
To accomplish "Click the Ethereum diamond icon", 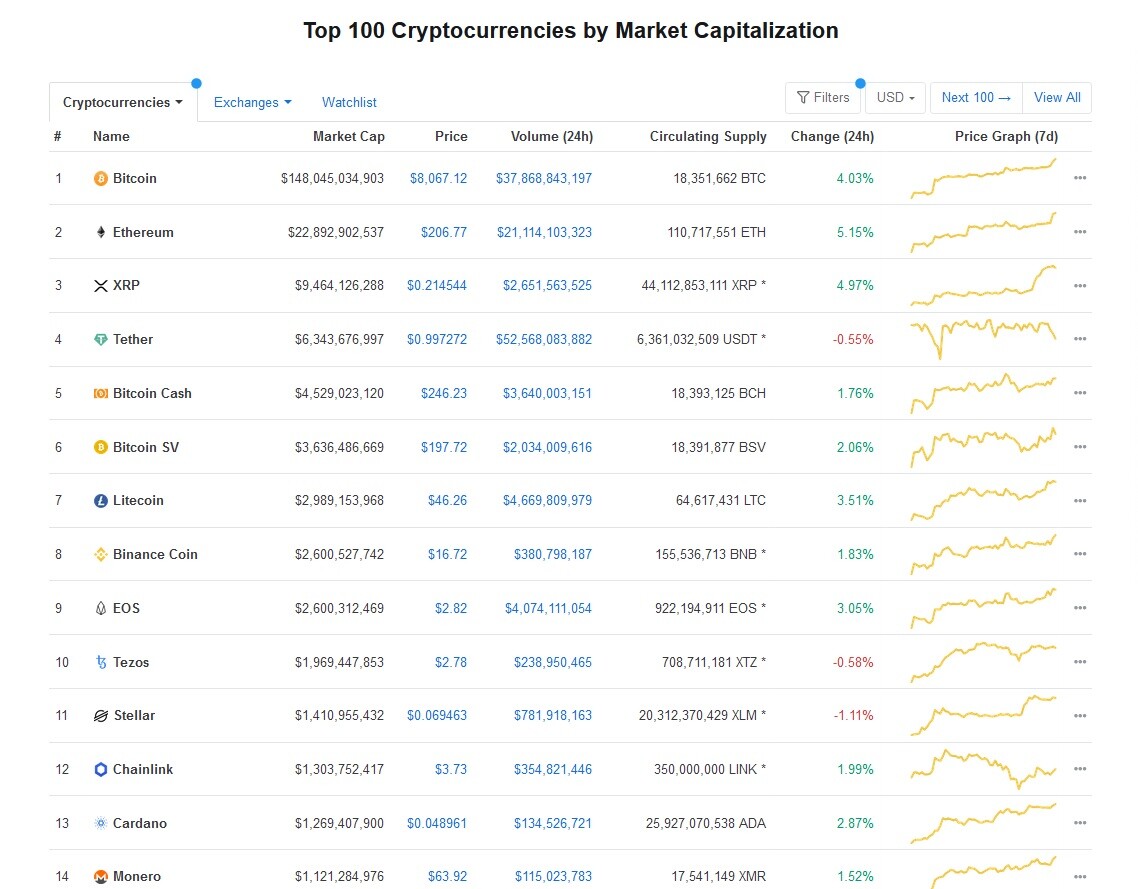I will click(101, 232).
